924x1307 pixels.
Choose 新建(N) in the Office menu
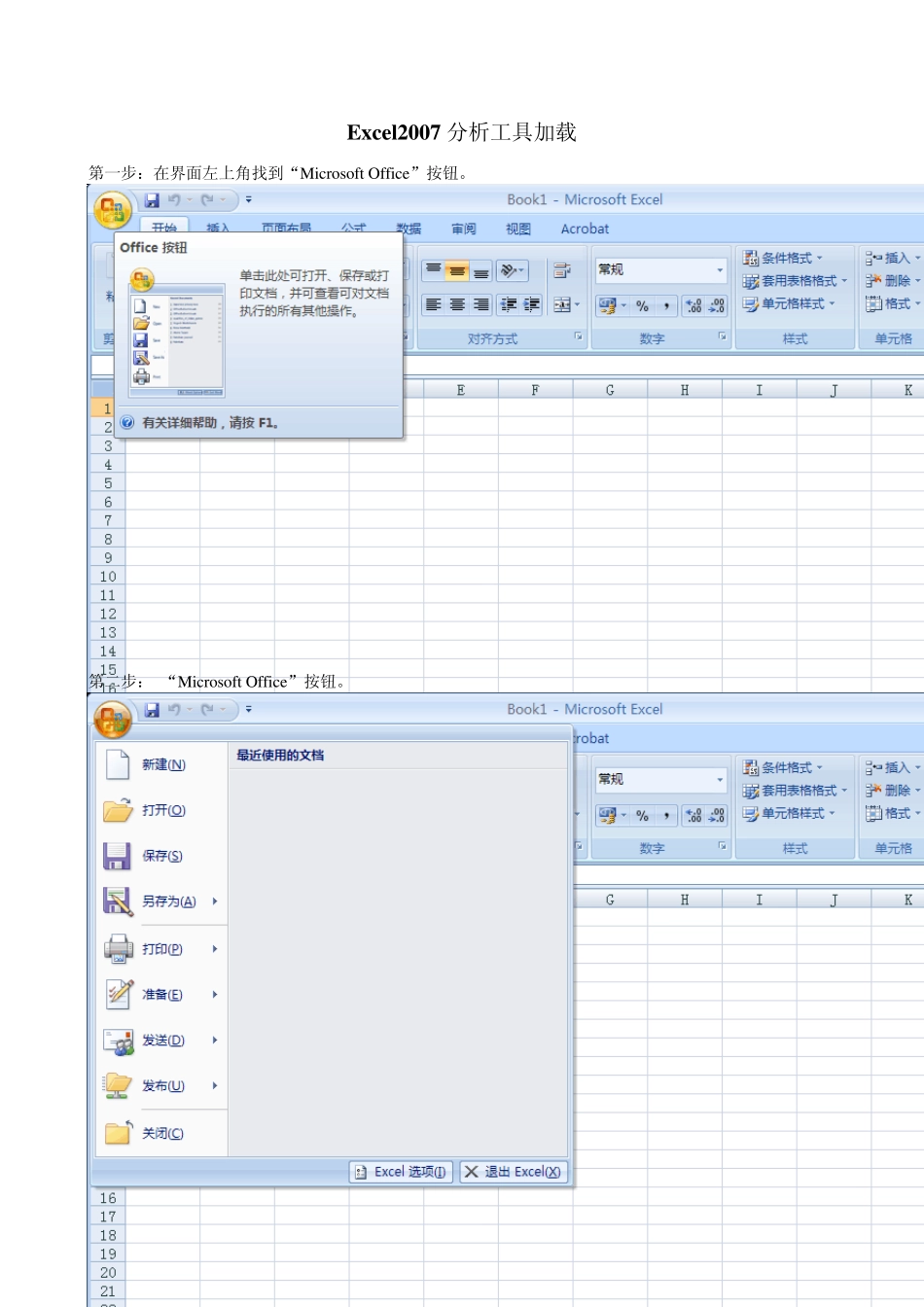coord(161,765)
